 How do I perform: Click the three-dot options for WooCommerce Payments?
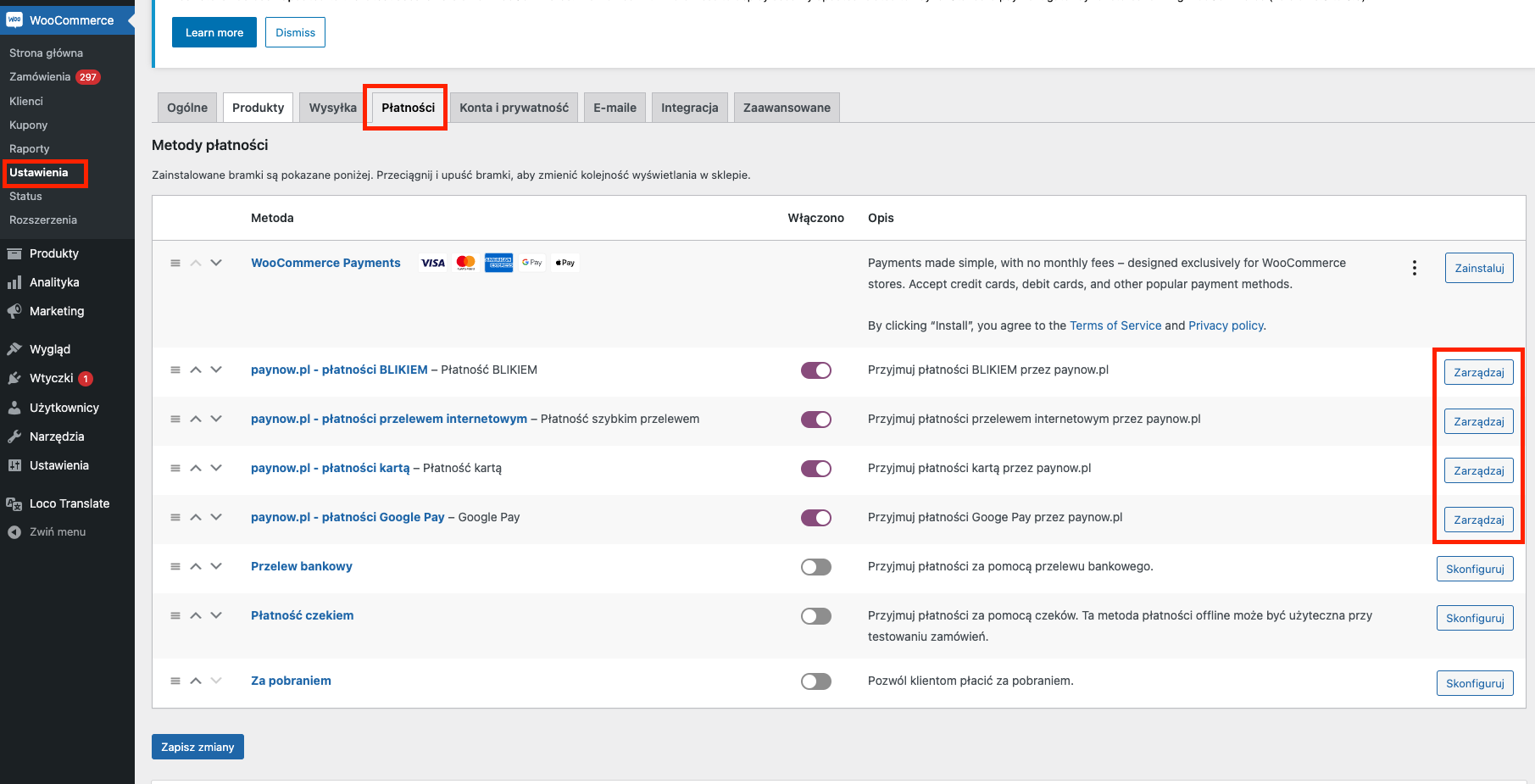point(1415,268)
